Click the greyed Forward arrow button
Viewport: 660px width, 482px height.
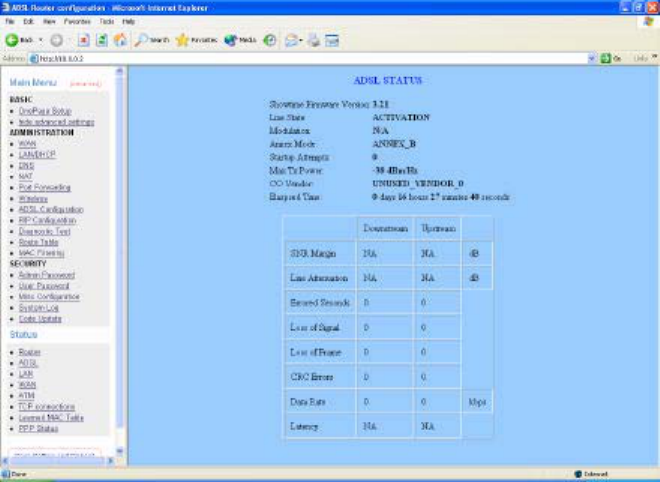56,40
